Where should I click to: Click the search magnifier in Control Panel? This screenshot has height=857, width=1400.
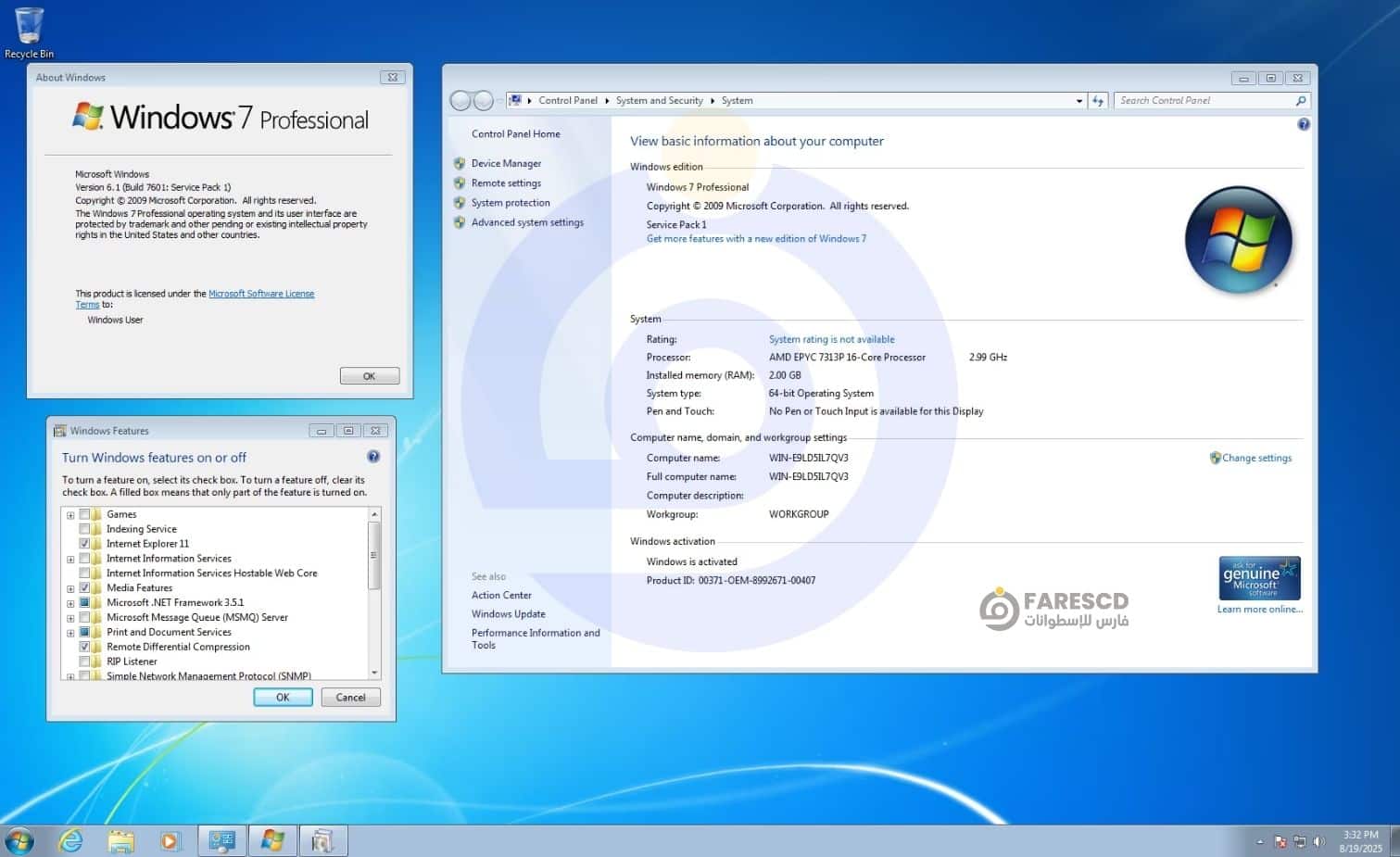click(x=1301, y=100)
